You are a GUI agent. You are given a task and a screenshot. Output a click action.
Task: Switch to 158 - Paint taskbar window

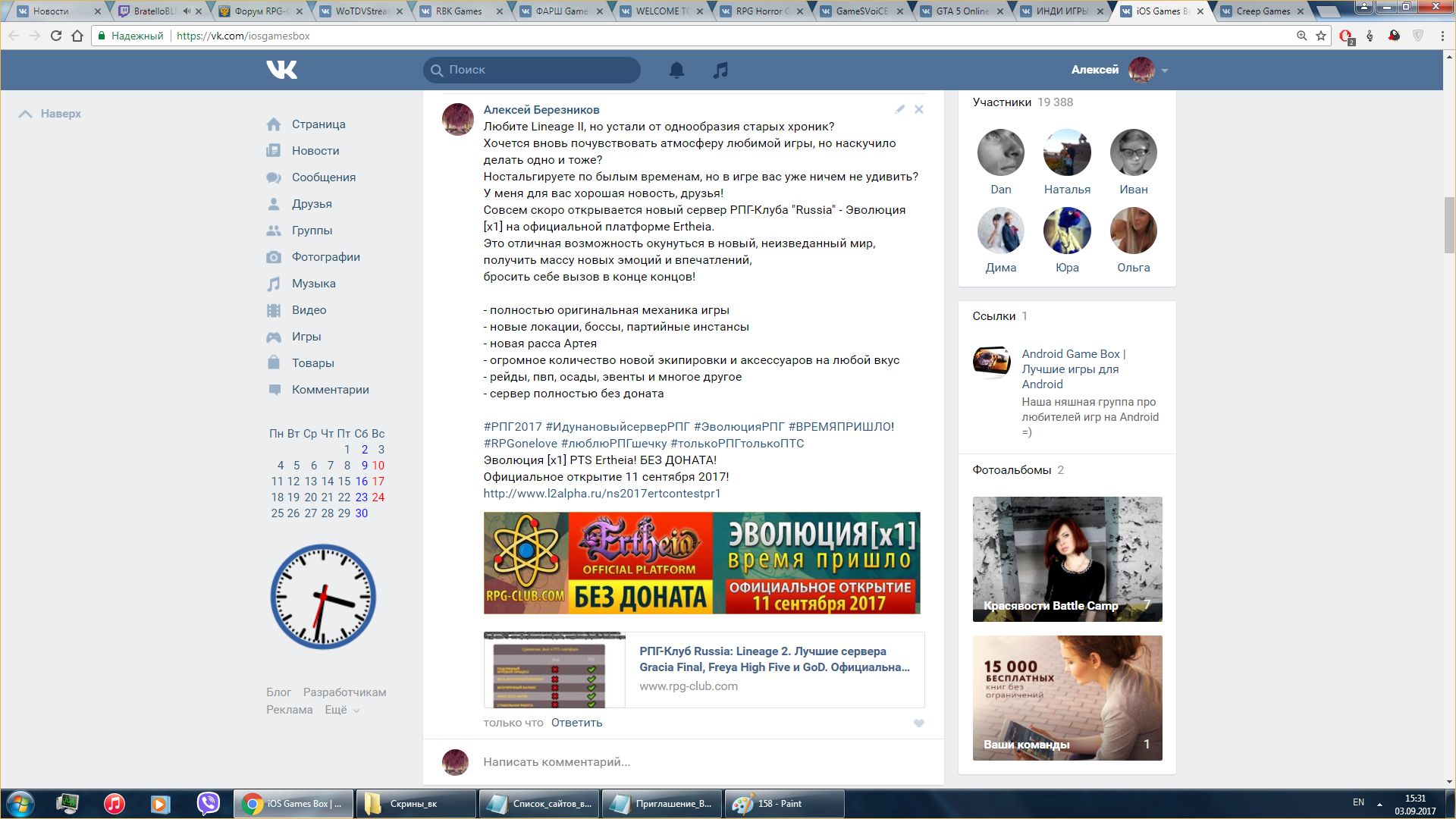tap(785, 804)
